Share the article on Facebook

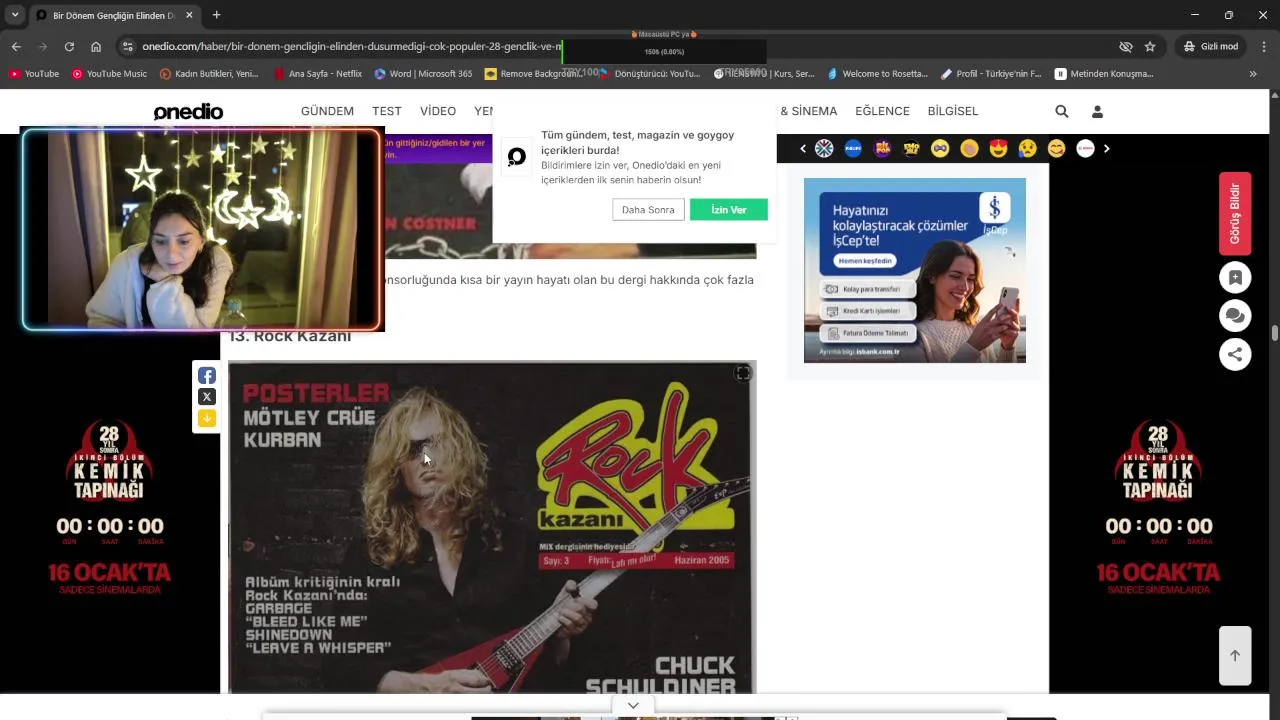pos(207,376)
